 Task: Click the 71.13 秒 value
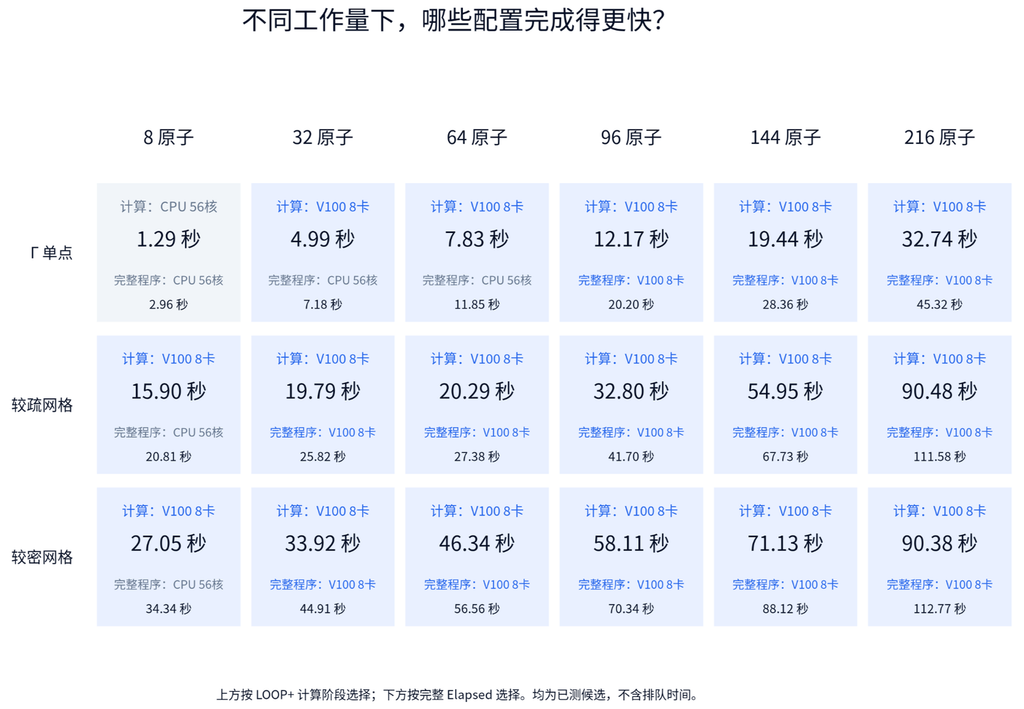[785, 543]
